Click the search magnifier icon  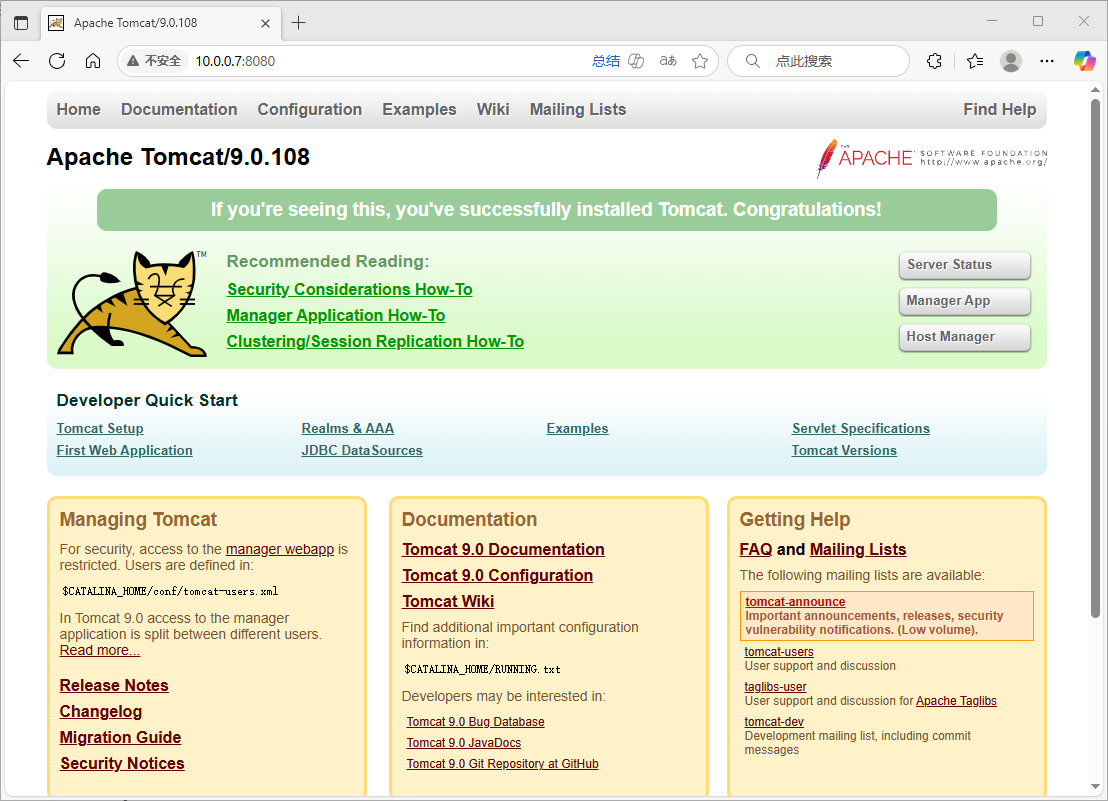pos(753,61)
